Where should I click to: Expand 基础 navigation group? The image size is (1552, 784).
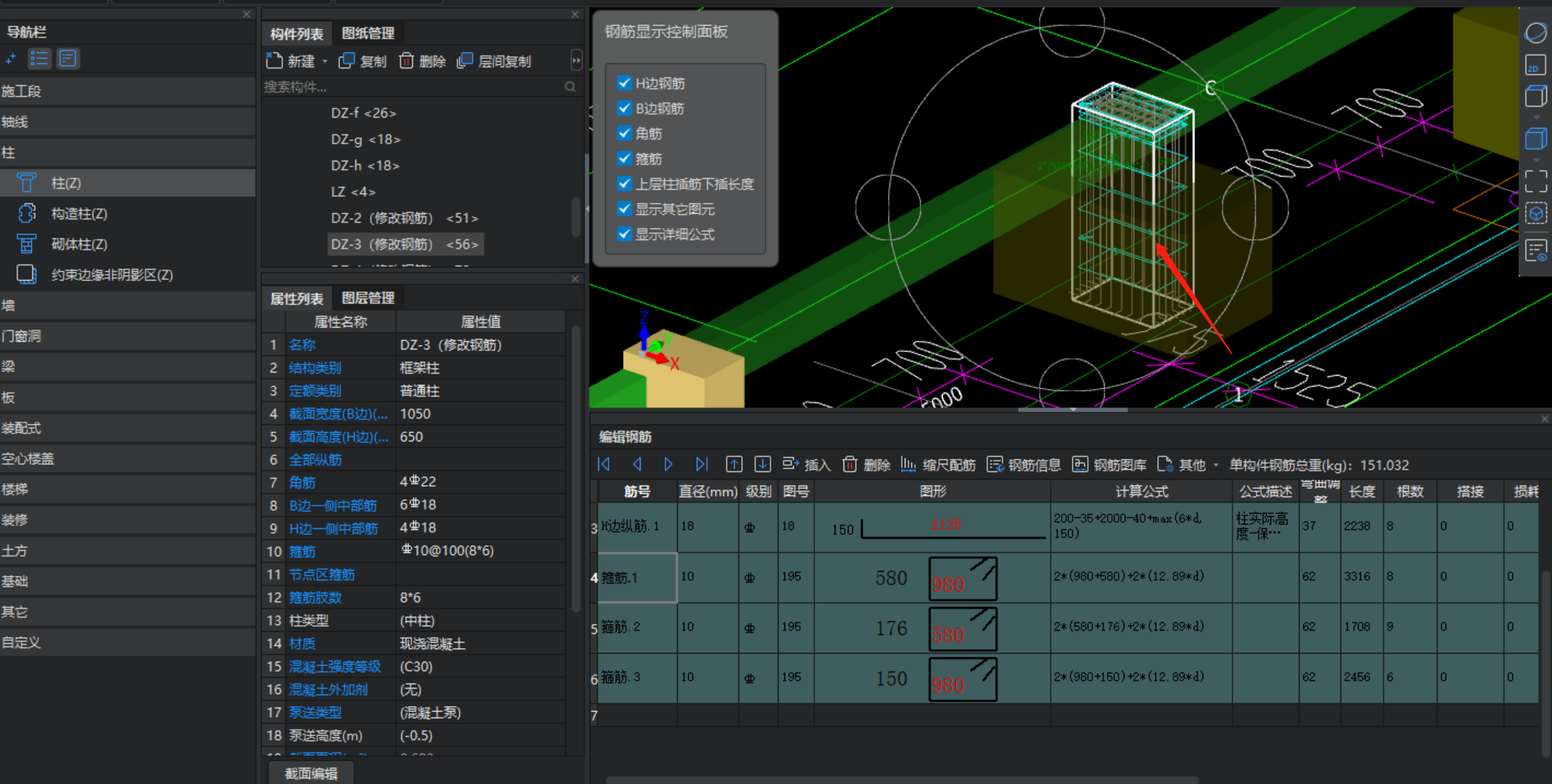pos(128,581)
